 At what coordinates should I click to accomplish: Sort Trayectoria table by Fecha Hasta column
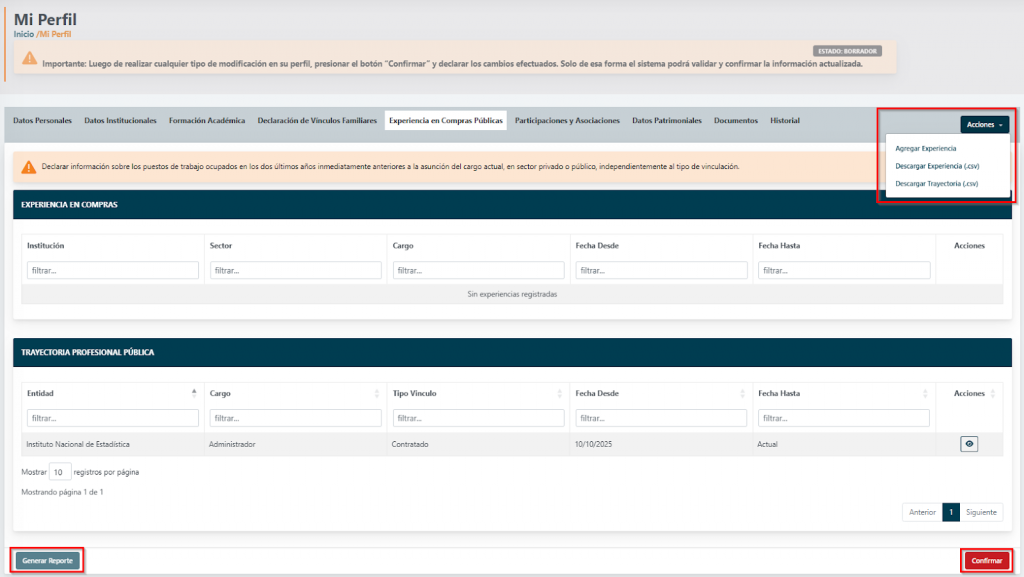925,393
